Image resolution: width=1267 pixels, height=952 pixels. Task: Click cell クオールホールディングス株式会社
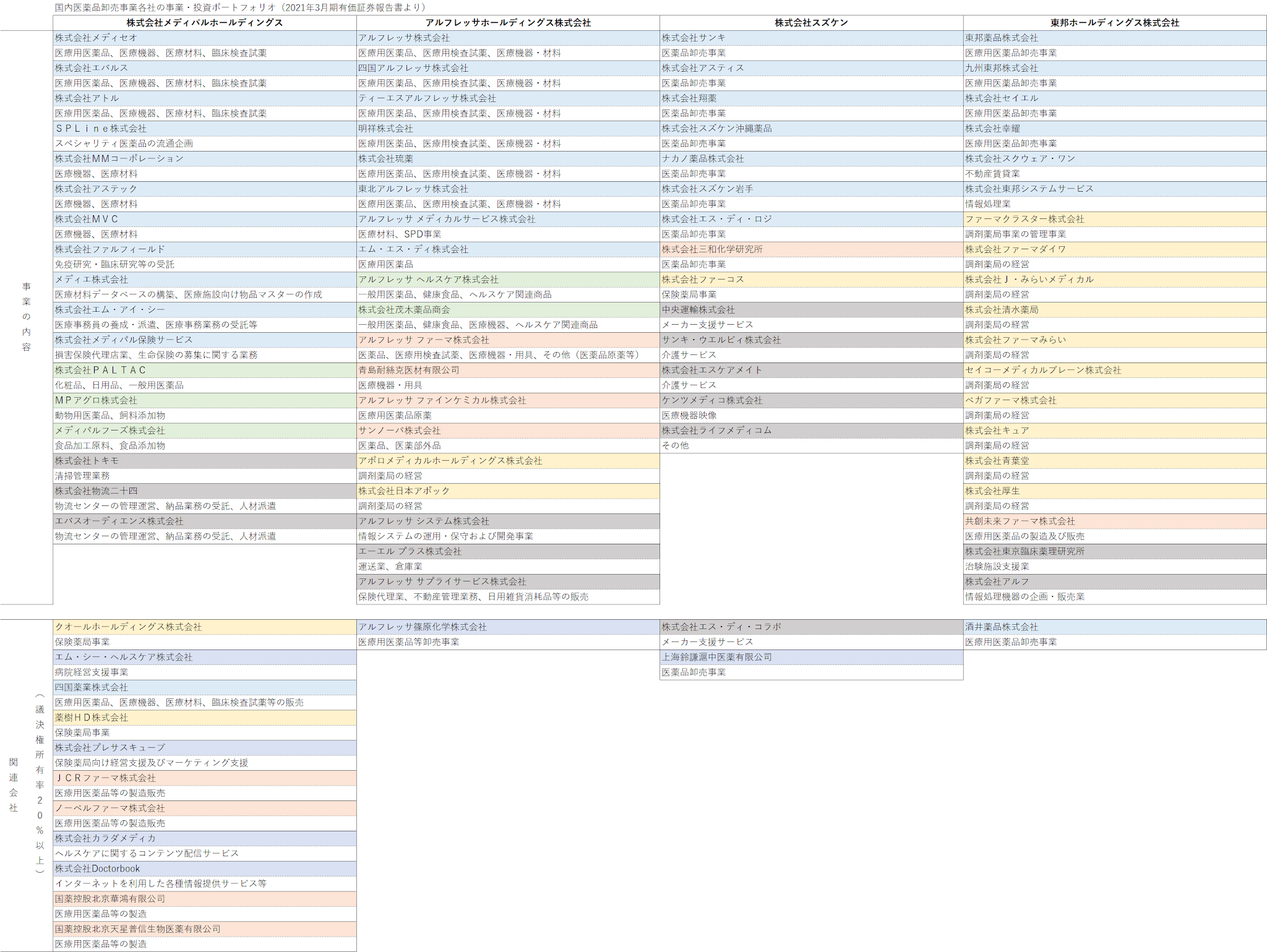pyautogui.click(x=205, y=627)
